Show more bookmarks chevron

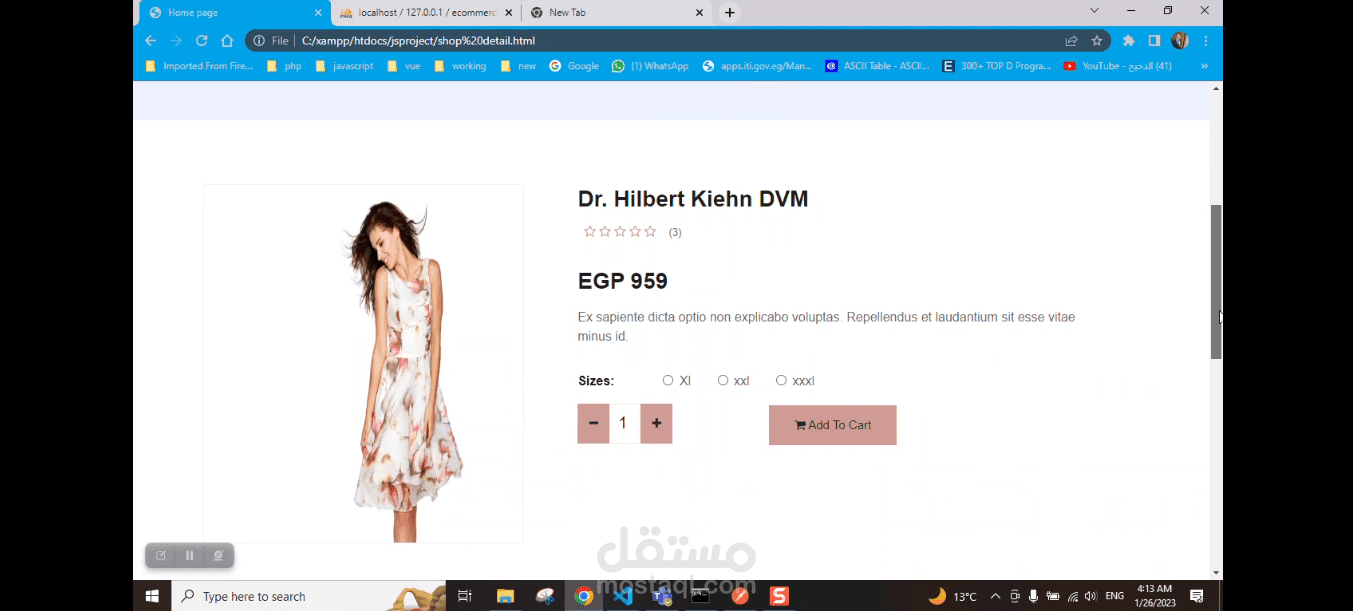point(1204,66)
